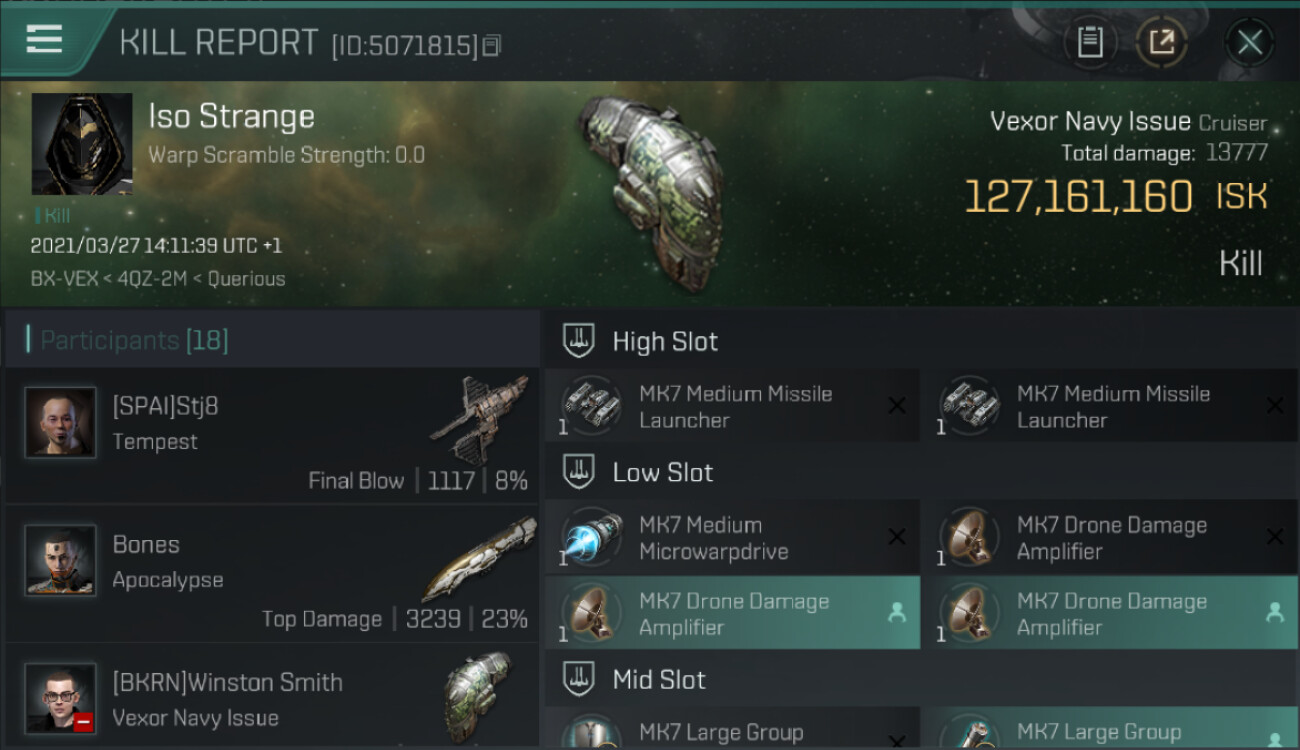The height and width of the screenshot is (750, 1300).
Task: Select the microwarpdrive module icon
Action: [x=592, y=538]
